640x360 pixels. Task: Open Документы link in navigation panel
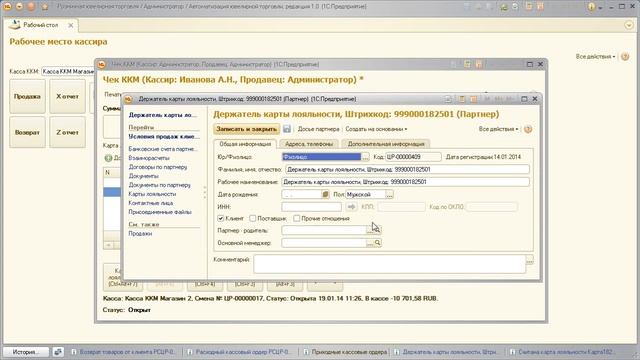click(x=143, y=176)
